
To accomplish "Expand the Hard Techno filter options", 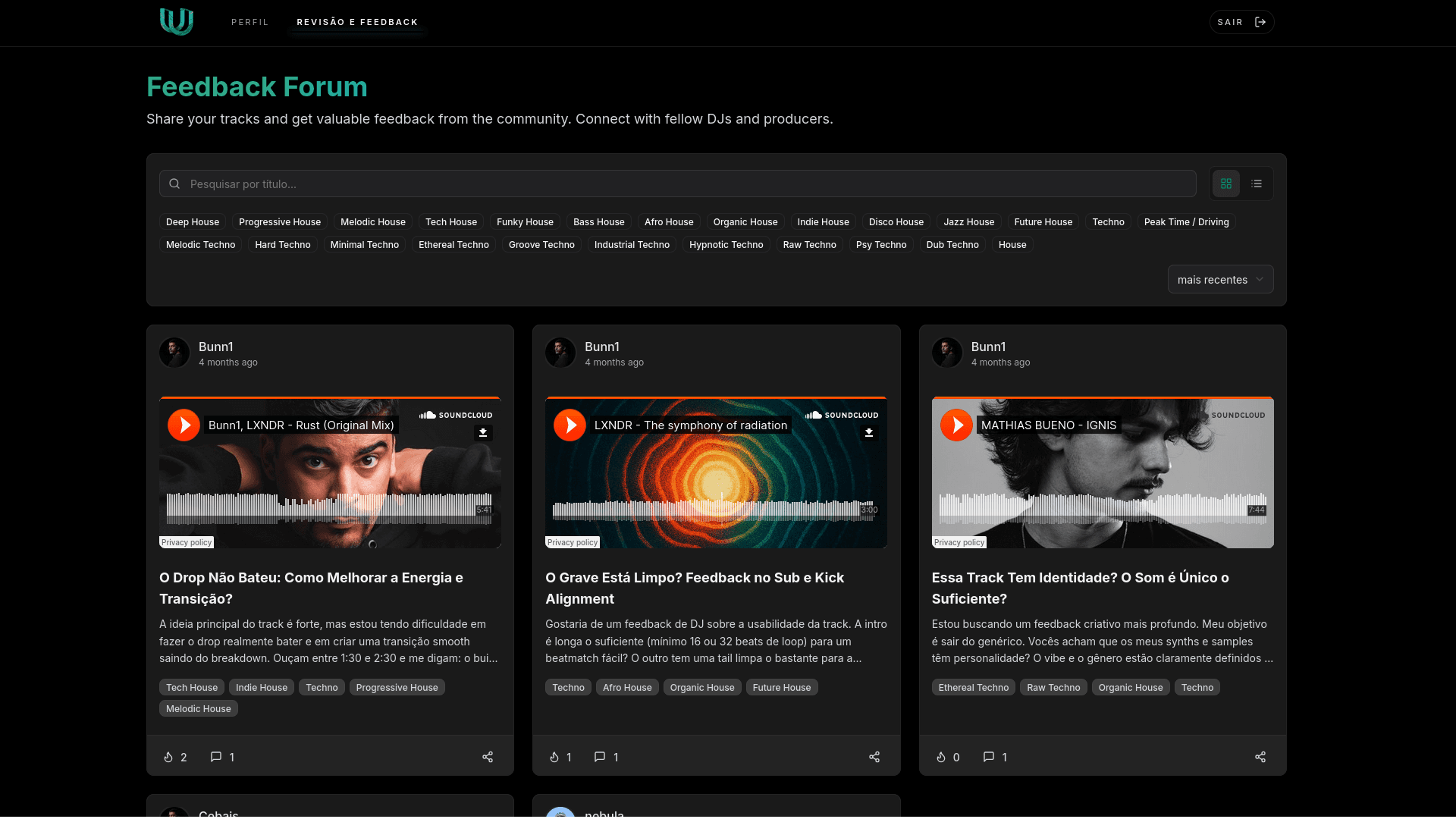I will point(282,244).
